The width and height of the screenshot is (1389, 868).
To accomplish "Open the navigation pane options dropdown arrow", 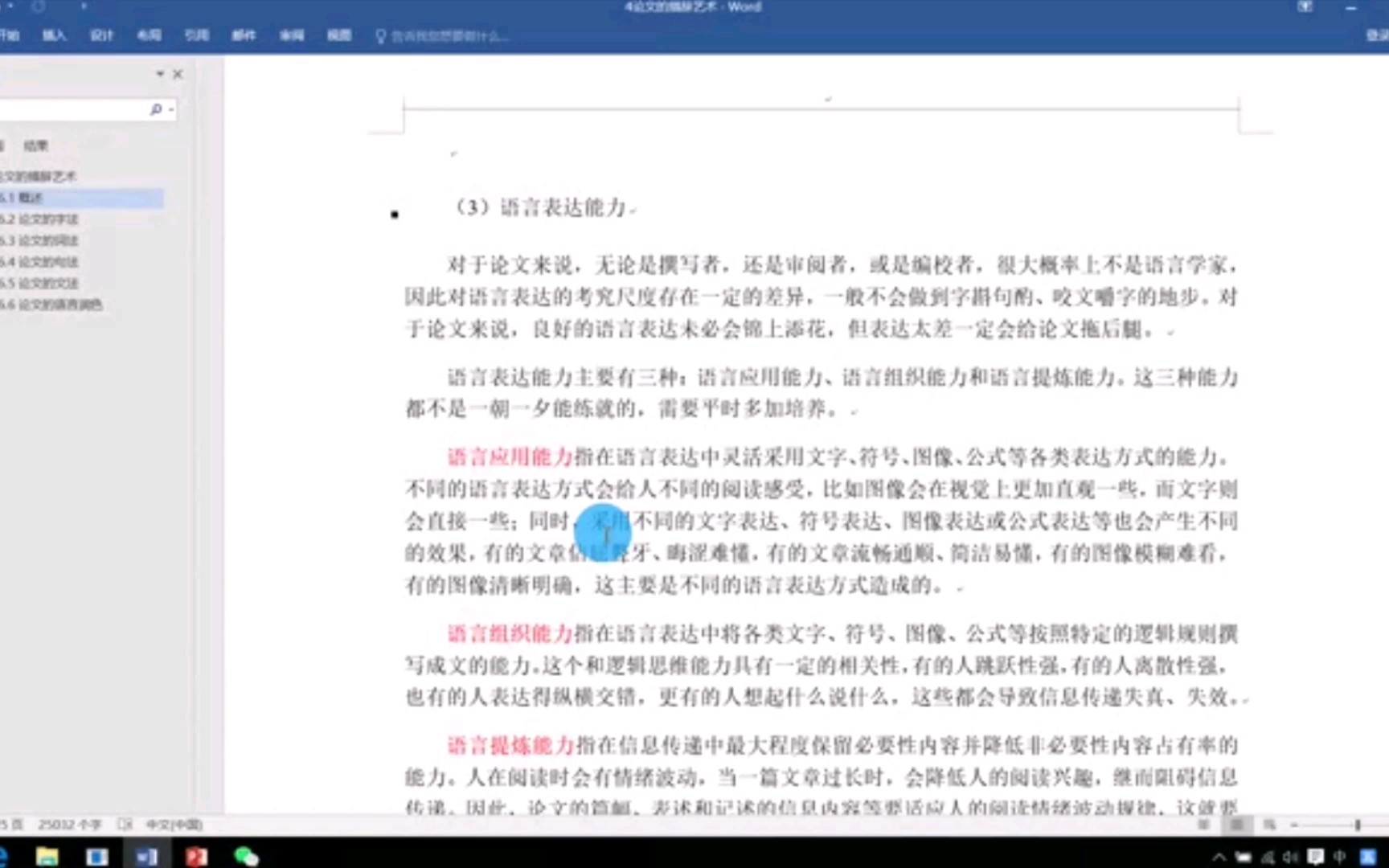I will (x=160, y=74).
